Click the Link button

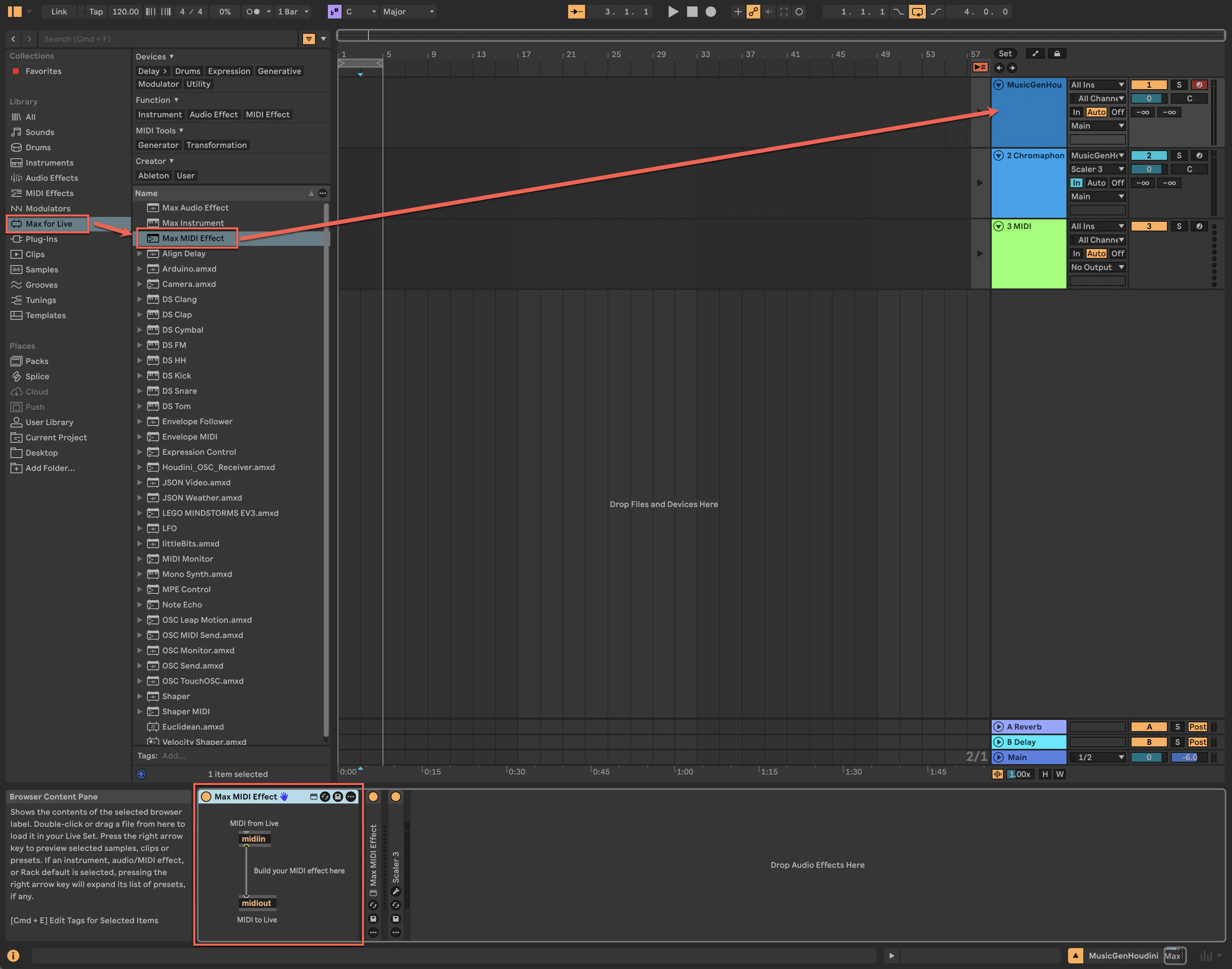[59, 11]
